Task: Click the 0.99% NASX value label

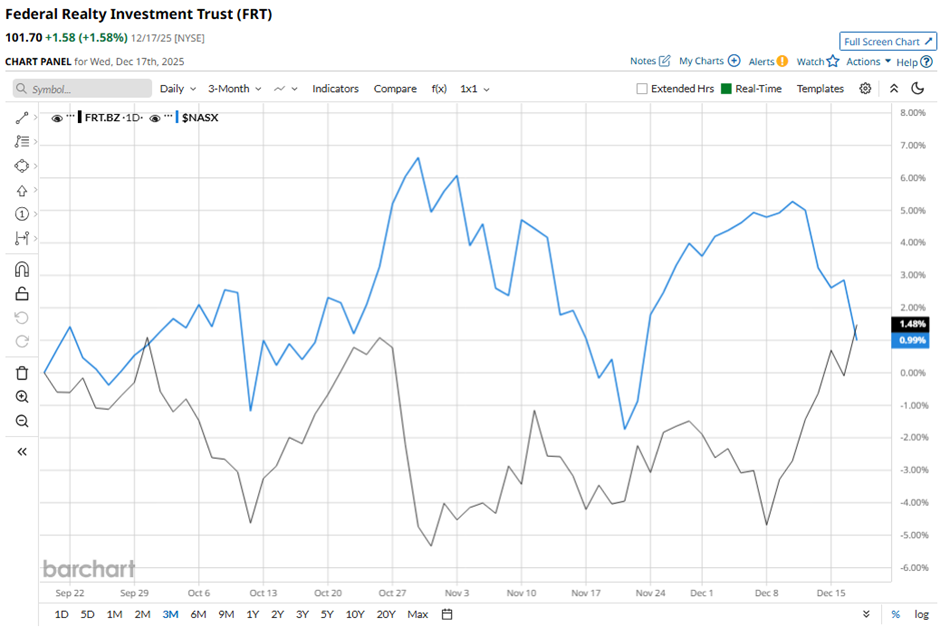Action: tap(912, 340)
